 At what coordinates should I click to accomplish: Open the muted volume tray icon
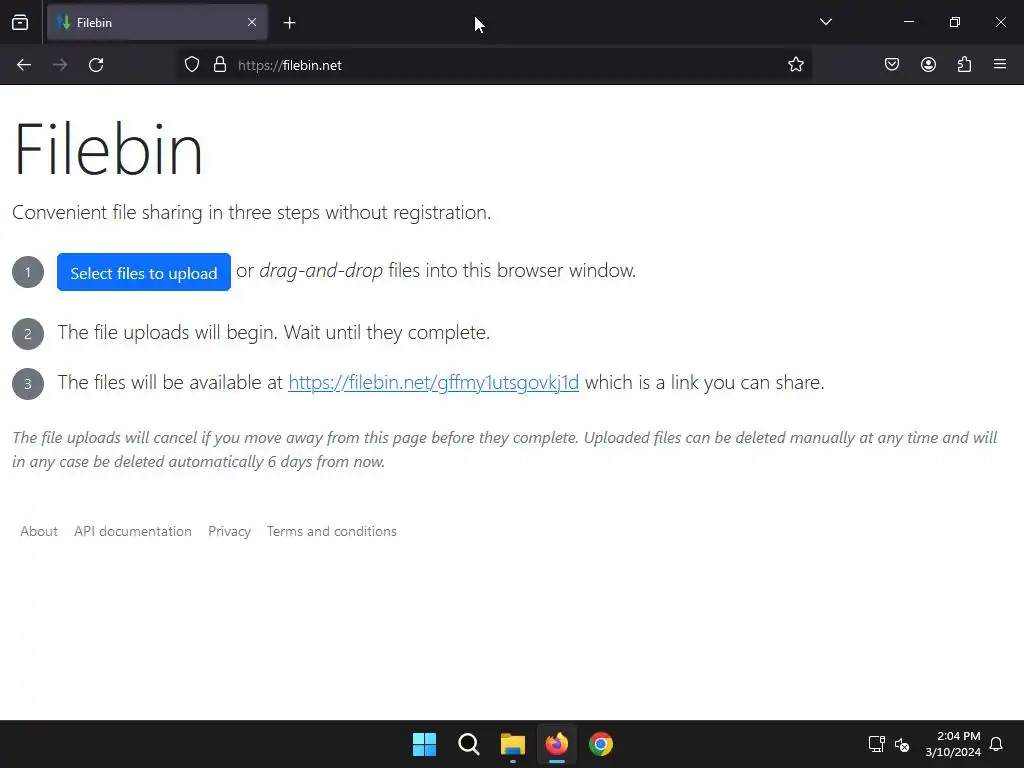tap(902, 744)
